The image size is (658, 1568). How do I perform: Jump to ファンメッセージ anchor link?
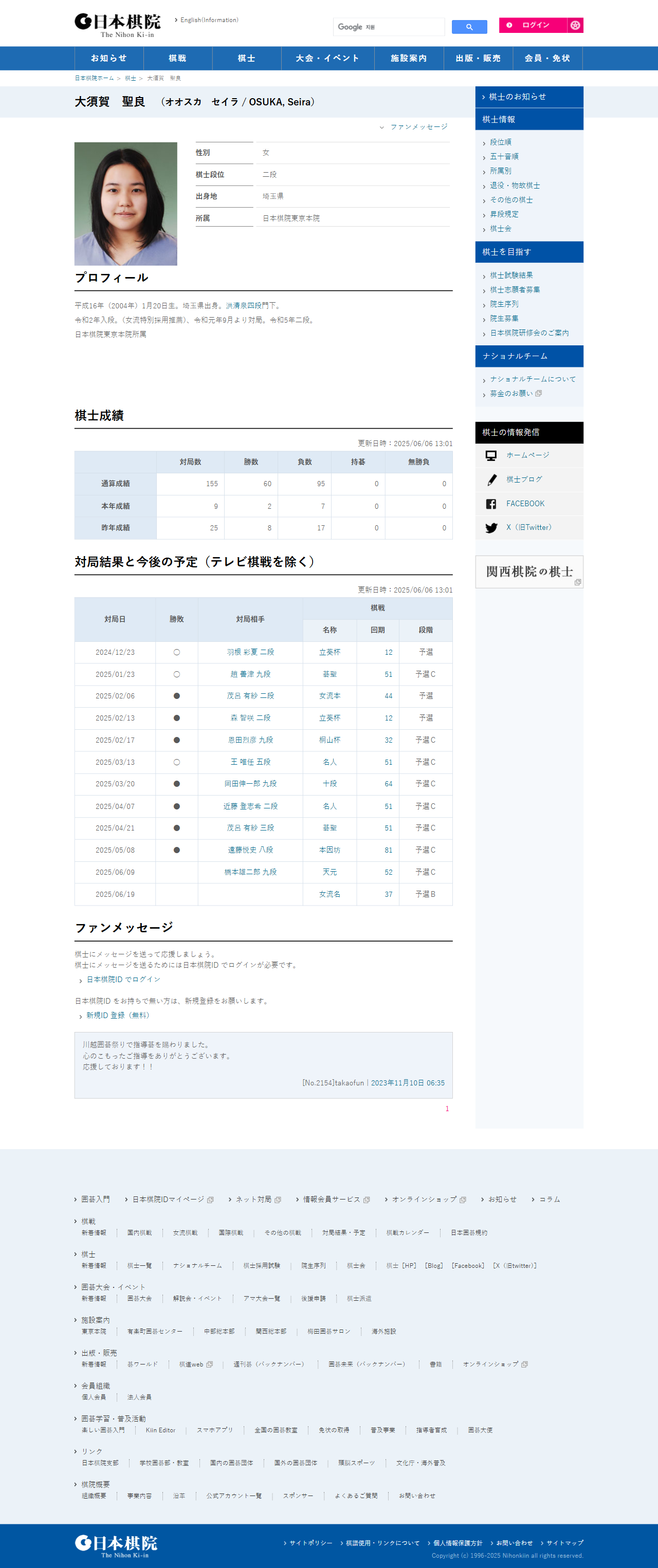click(x=419, y=126)
